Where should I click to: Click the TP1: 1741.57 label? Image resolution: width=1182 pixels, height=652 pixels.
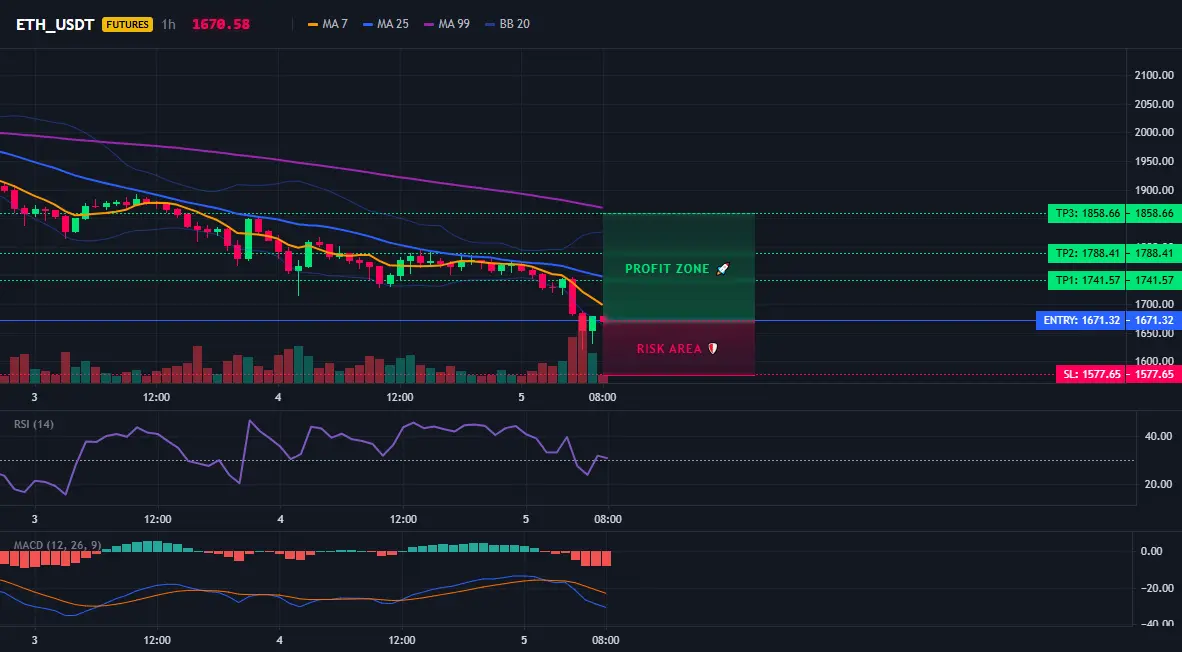point(1086,280)
